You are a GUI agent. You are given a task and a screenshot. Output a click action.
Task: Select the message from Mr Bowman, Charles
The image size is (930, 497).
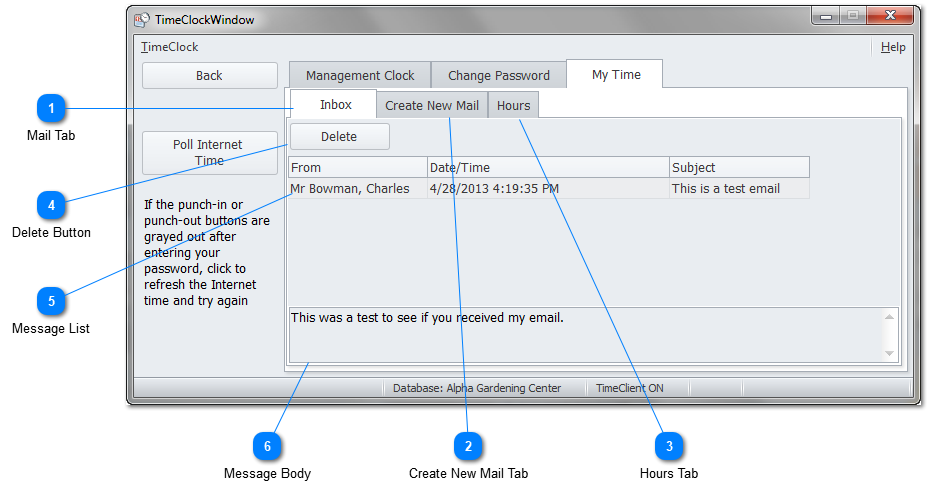(350, 189)
